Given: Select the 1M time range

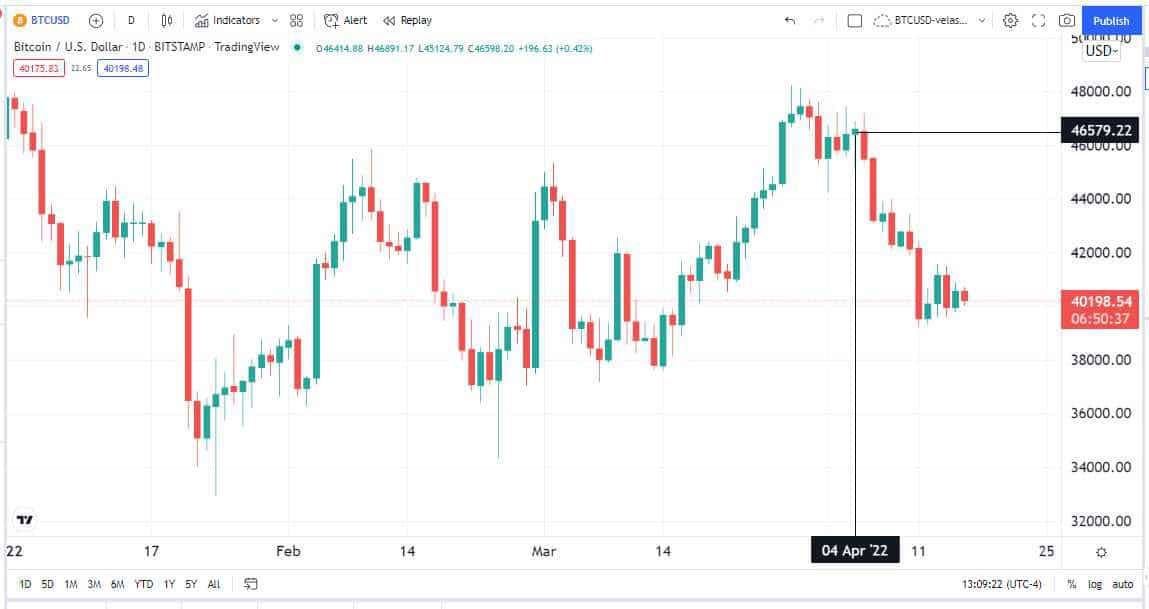Looking at the screenshot, I should click(71, 584).
